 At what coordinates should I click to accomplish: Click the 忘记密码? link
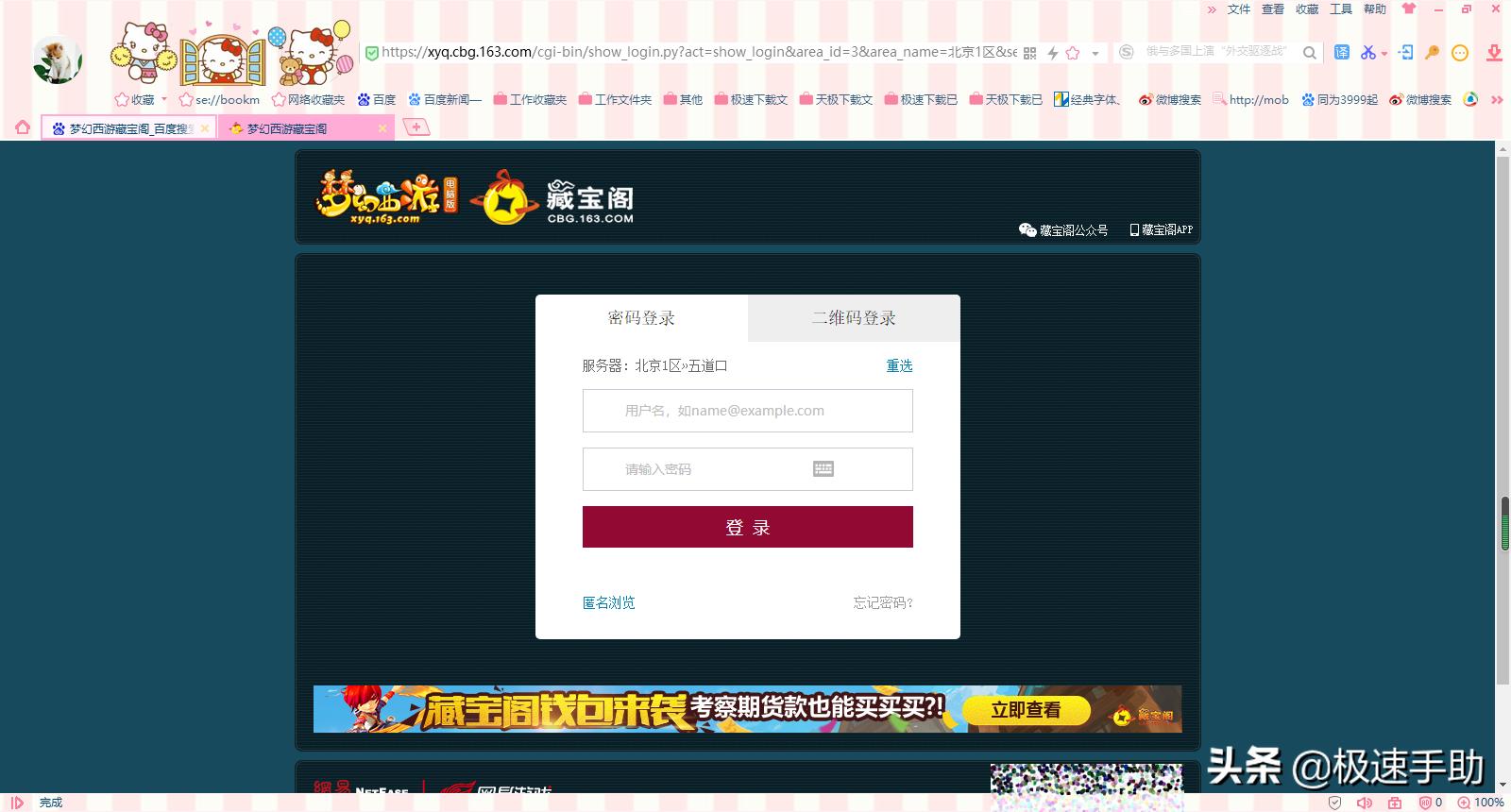coord(883,602)
